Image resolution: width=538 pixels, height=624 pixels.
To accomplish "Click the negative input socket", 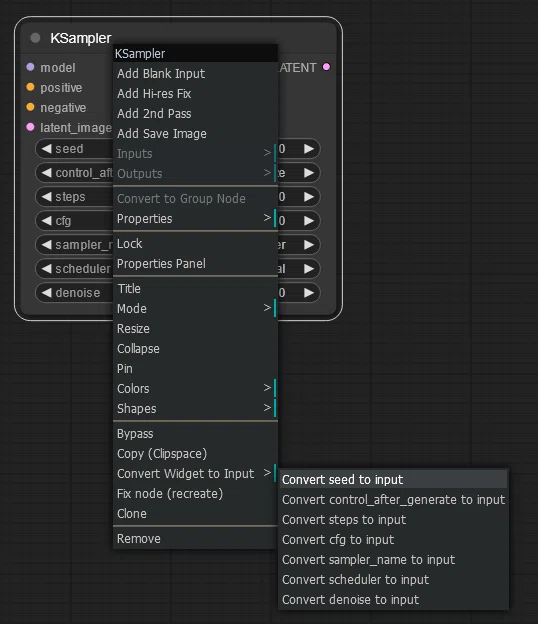I will coord(30,107).
